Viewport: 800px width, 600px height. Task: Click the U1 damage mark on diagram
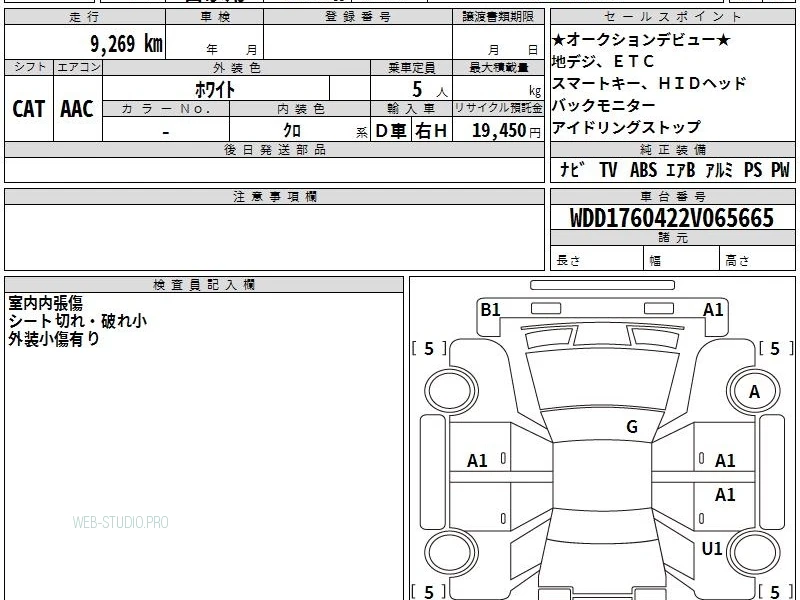coord(712,548)
